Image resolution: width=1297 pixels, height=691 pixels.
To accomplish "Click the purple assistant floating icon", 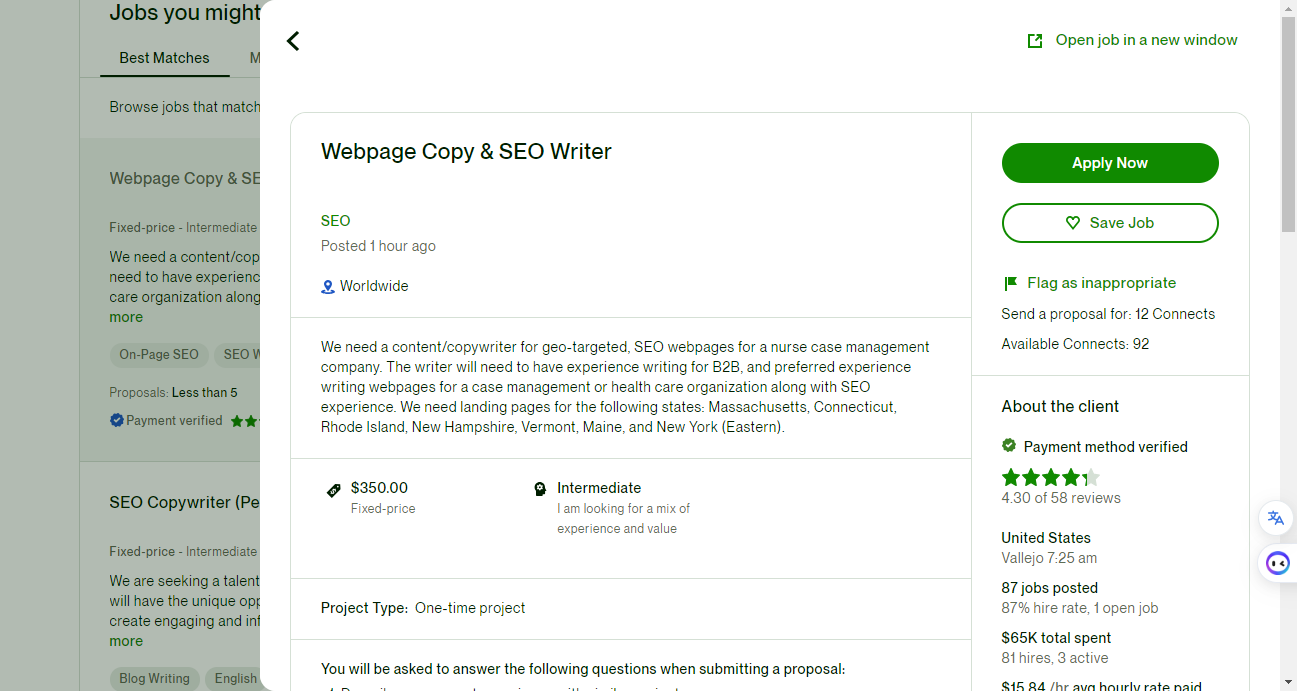I will pyautogui.click(x=1277, y=563).
